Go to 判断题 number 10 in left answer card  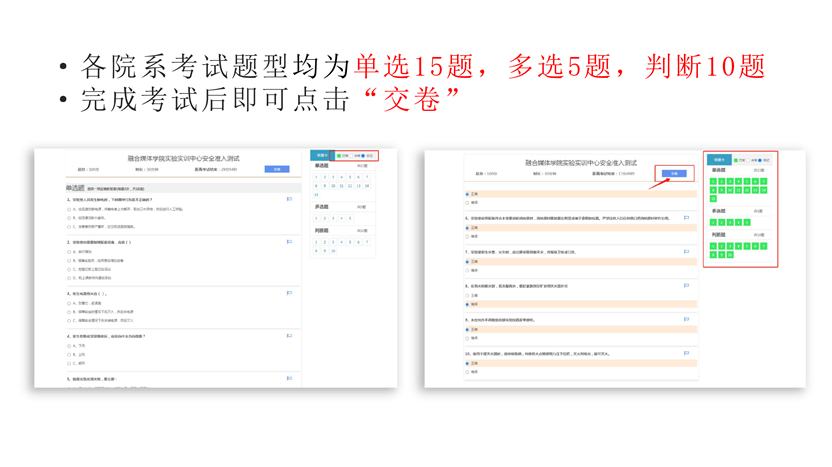click(334, 251)
